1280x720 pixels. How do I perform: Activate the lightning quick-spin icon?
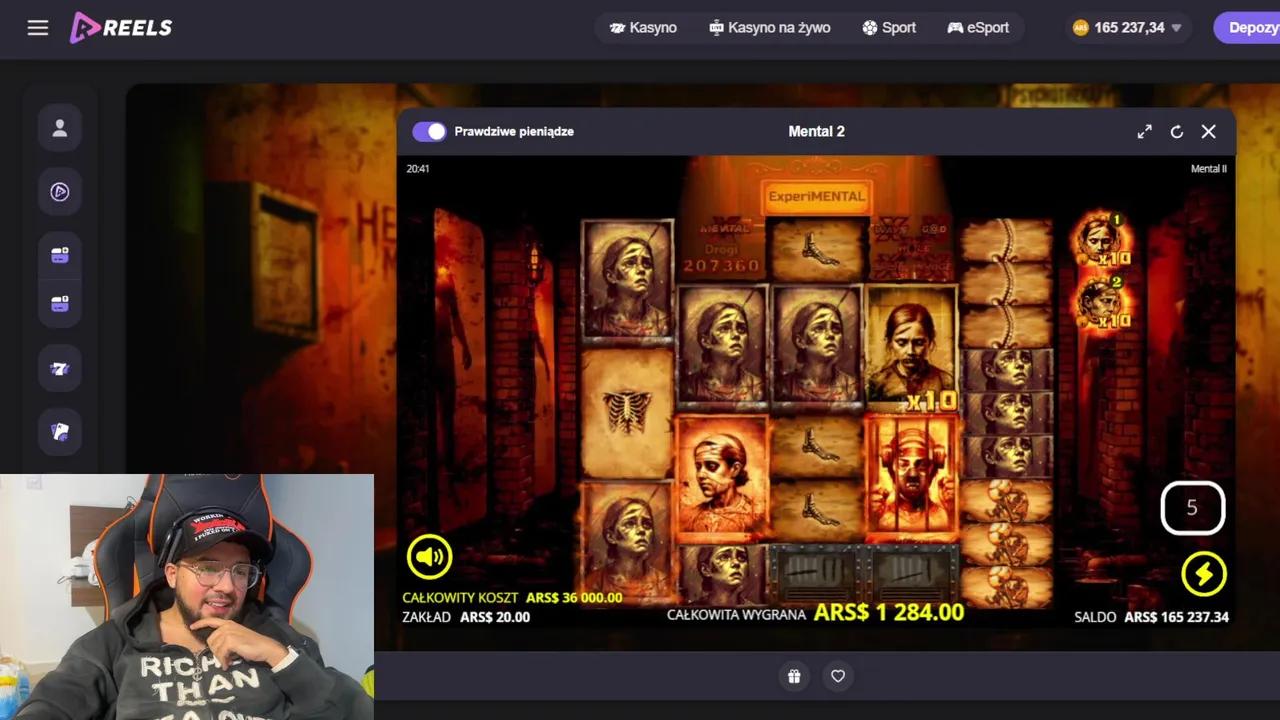click(1204, 574)
